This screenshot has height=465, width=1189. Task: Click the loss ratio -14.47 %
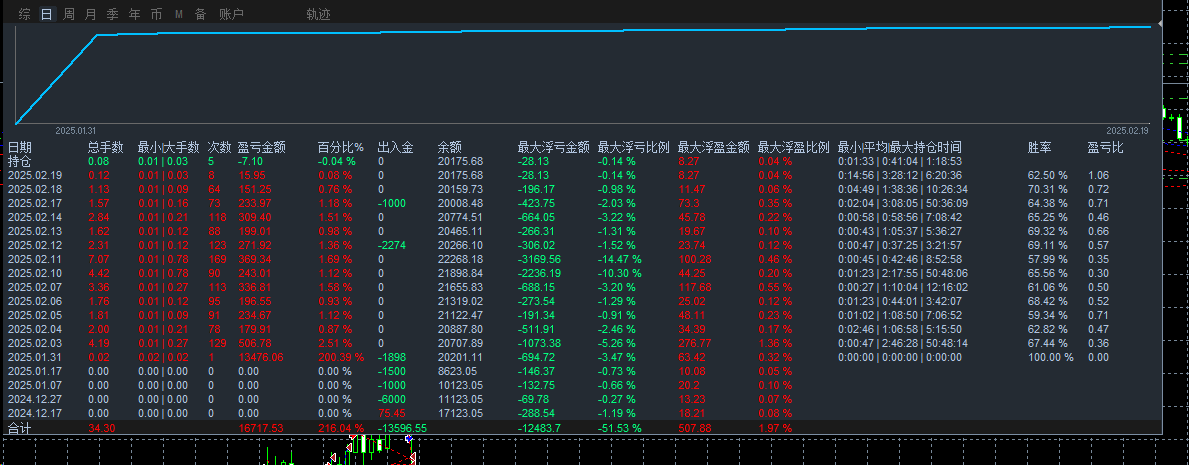(620, 259)
